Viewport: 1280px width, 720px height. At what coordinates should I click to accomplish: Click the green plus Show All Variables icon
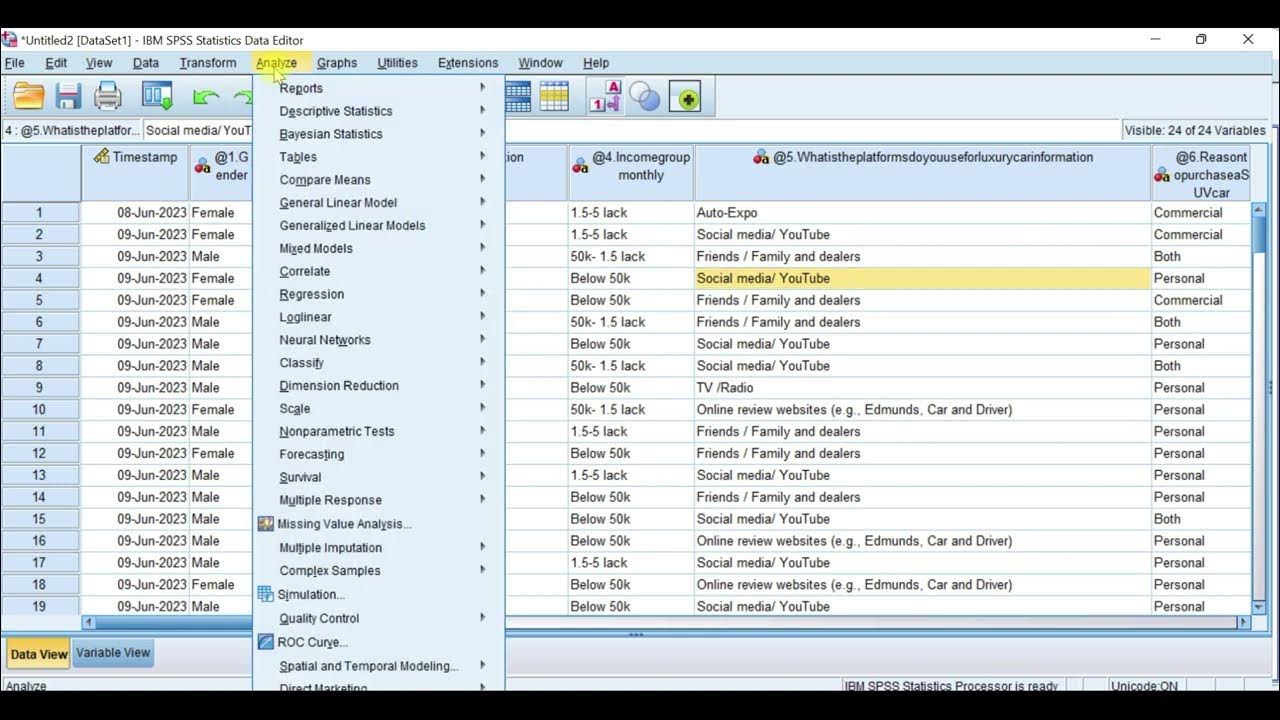click(686, 97)
